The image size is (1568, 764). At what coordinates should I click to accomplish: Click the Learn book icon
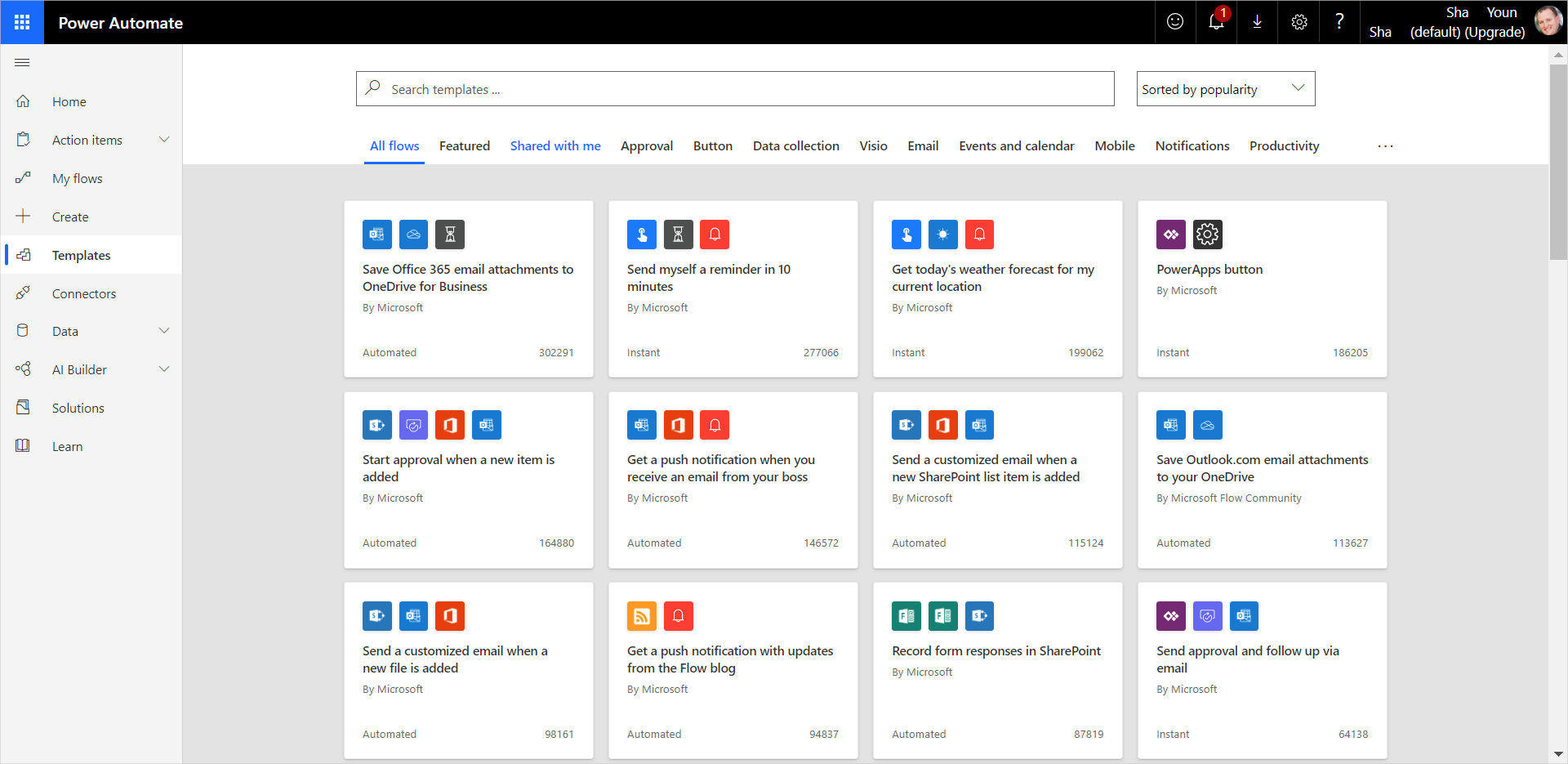pos(23,446)
